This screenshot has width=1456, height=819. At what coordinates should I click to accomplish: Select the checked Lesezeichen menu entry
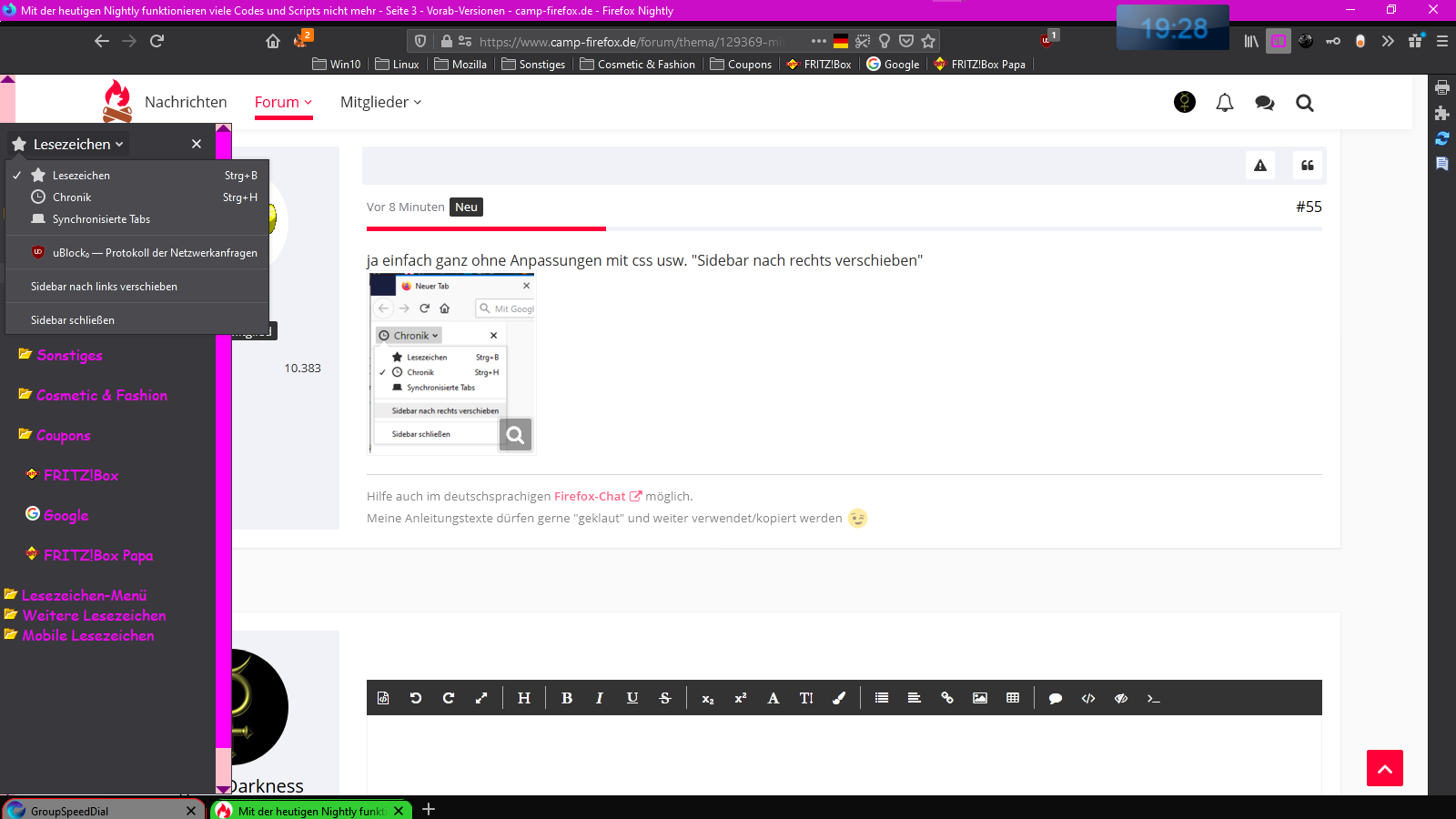click(x=137, y=176)
